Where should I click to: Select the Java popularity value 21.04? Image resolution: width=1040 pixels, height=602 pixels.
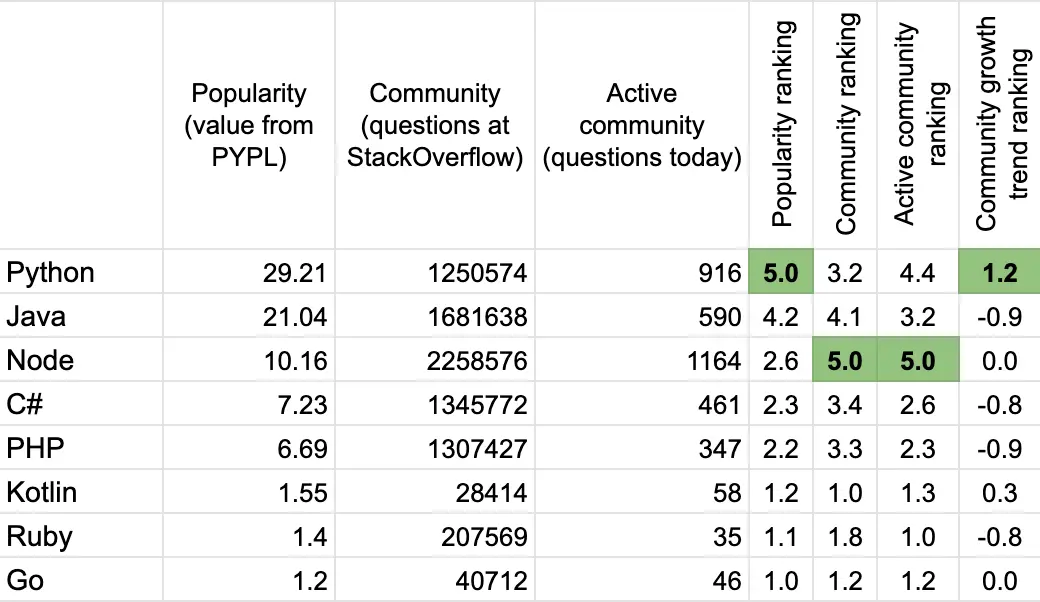294,316
